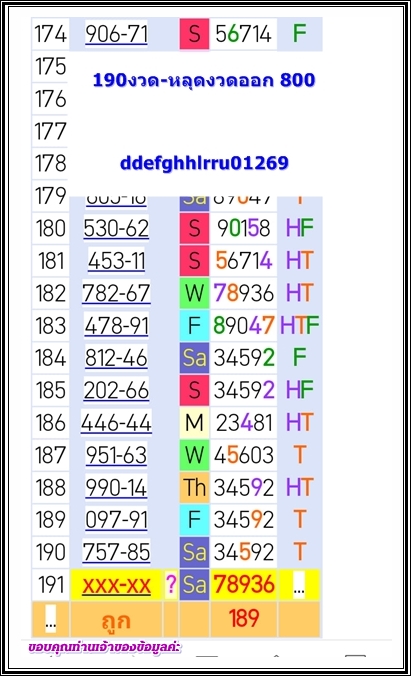Select row number 185
This screenshot has height=676, width=411.
[x=50, y=390]
